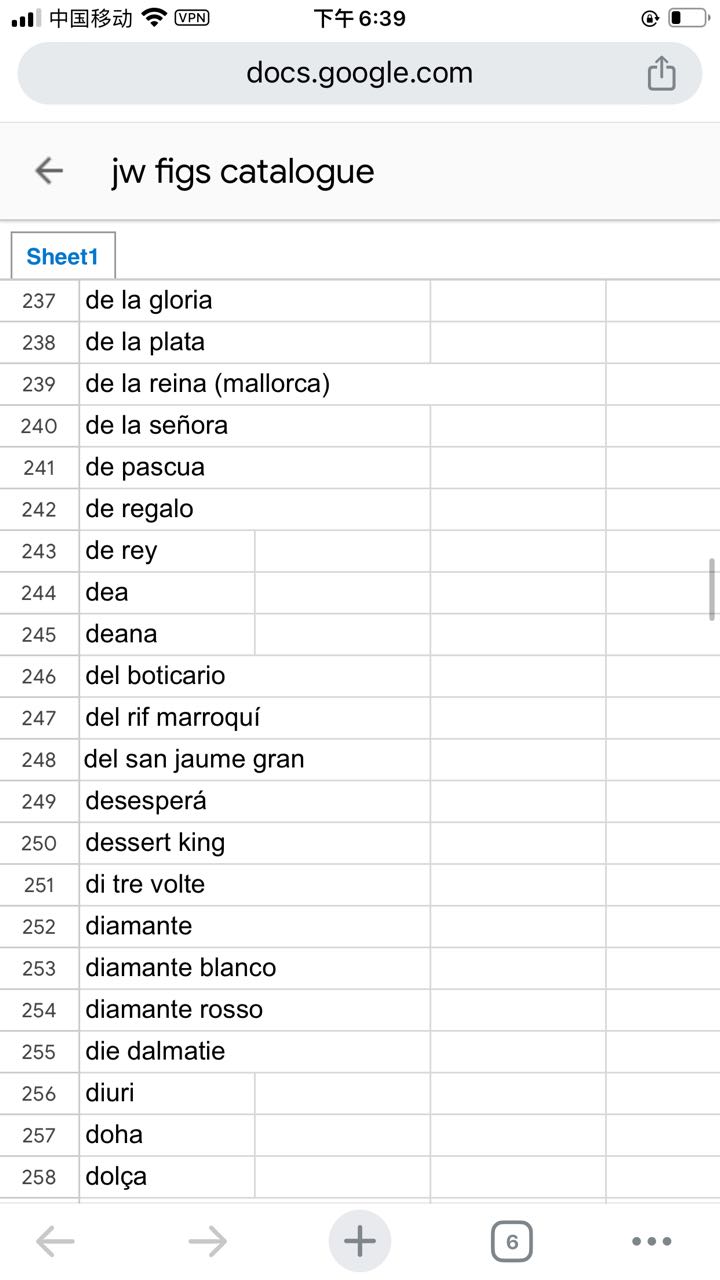The height and width of the screenshot is (1280, 720).
Task: Tap browser forward arrow in bottom toolbar
Action: (208, 1242)
